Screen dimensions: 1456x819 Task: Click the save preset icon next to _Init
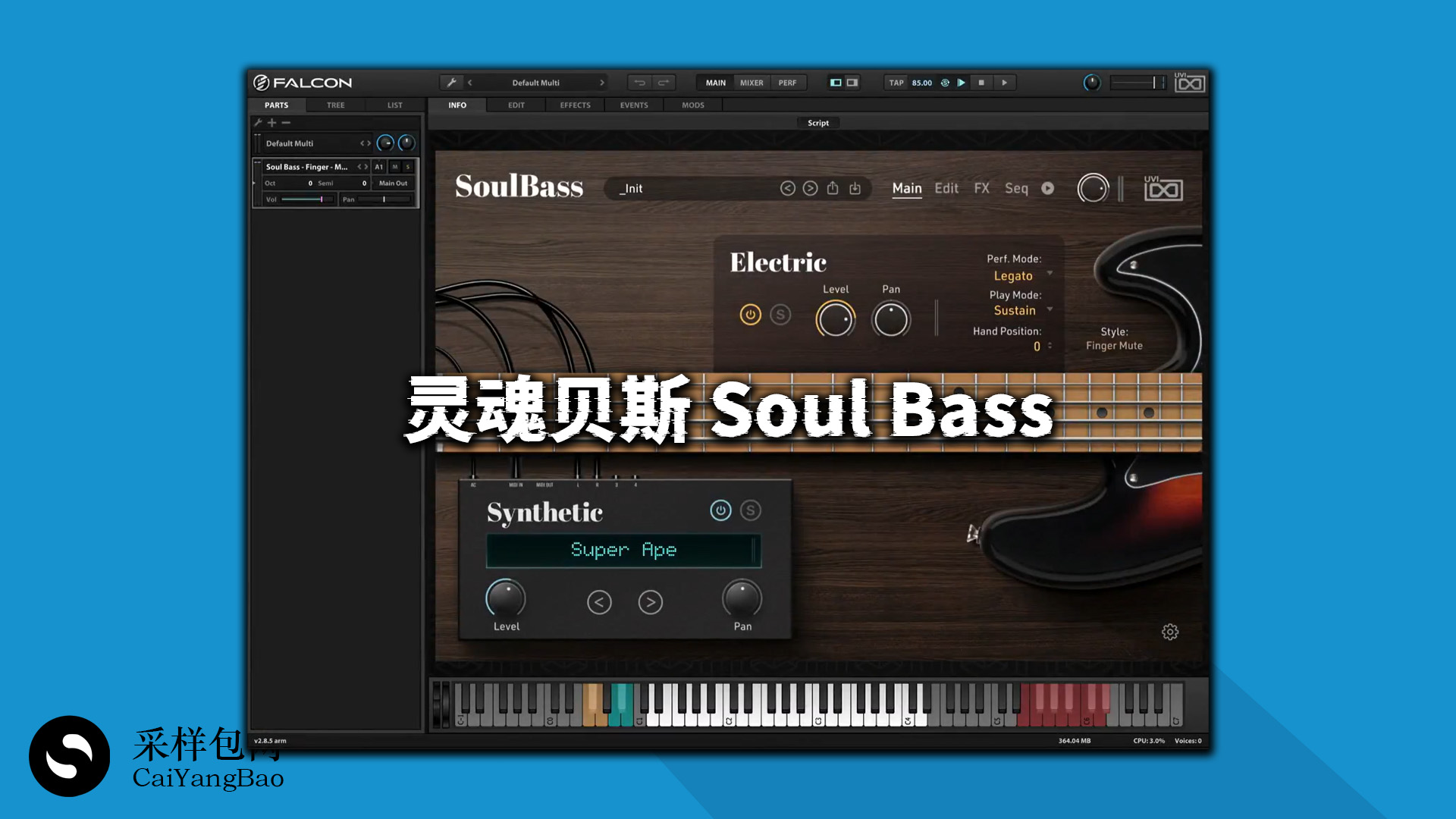833,188
